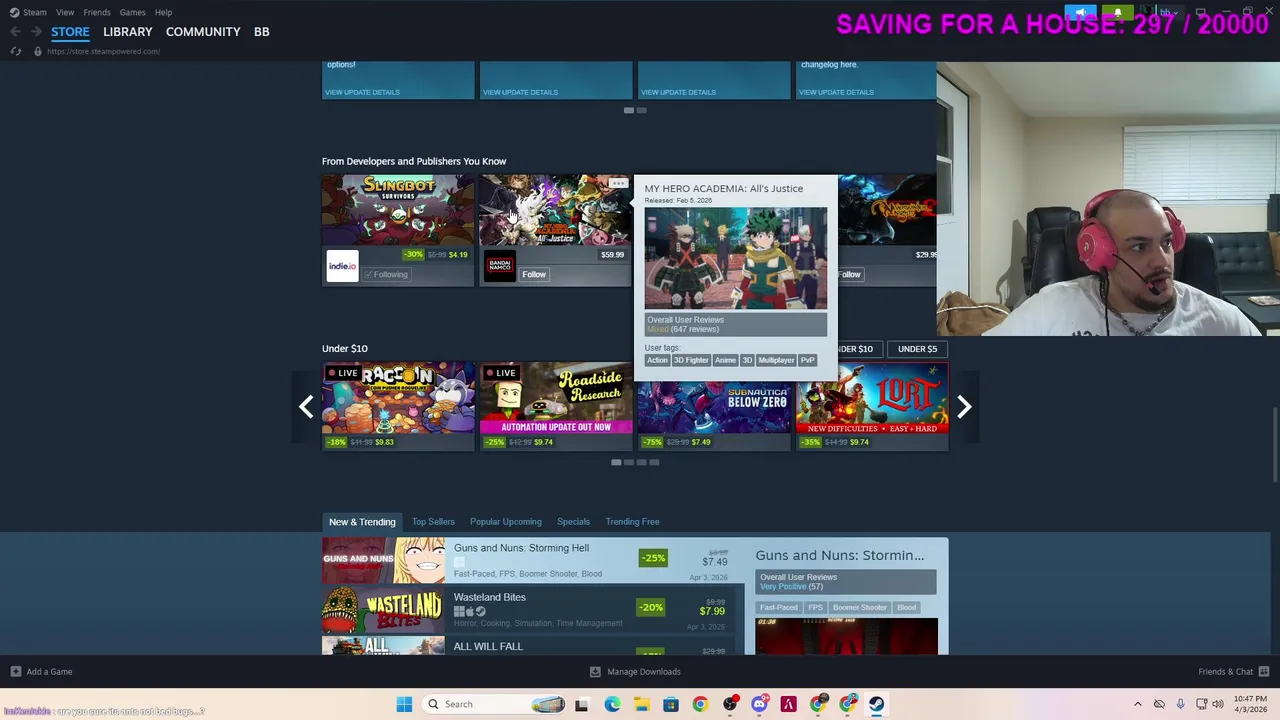The height and width of the screenshot is (720, 1280).
Task: View update details below 'changelog here.' text
Action: (x=836, y=92)
